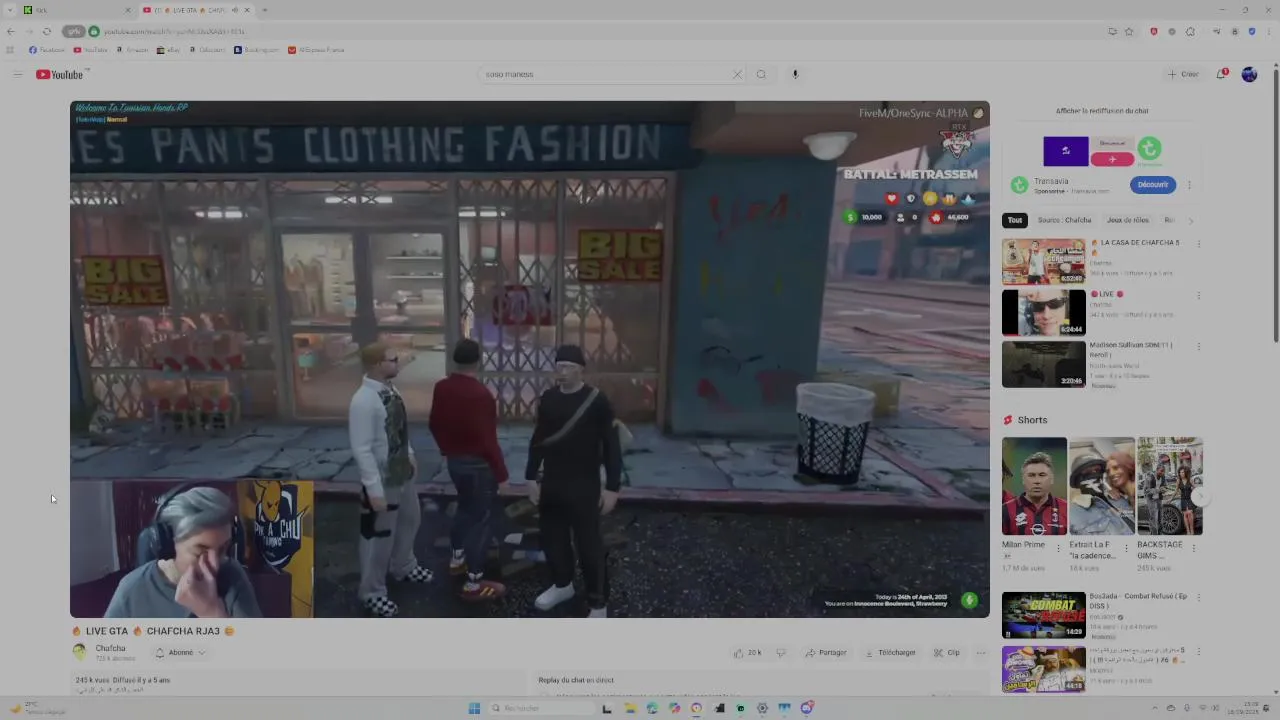Open the BACKSTAGE GIMS short thumbnail
The image size is (1280, 720).
click(1169, 486)
